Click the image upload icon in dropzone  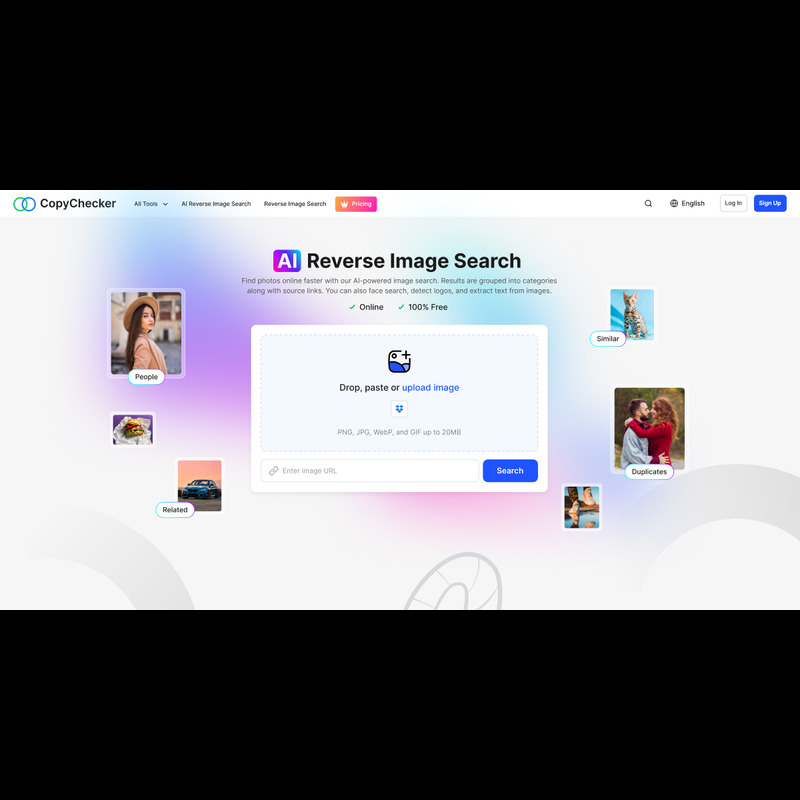[x=399, y=362]
